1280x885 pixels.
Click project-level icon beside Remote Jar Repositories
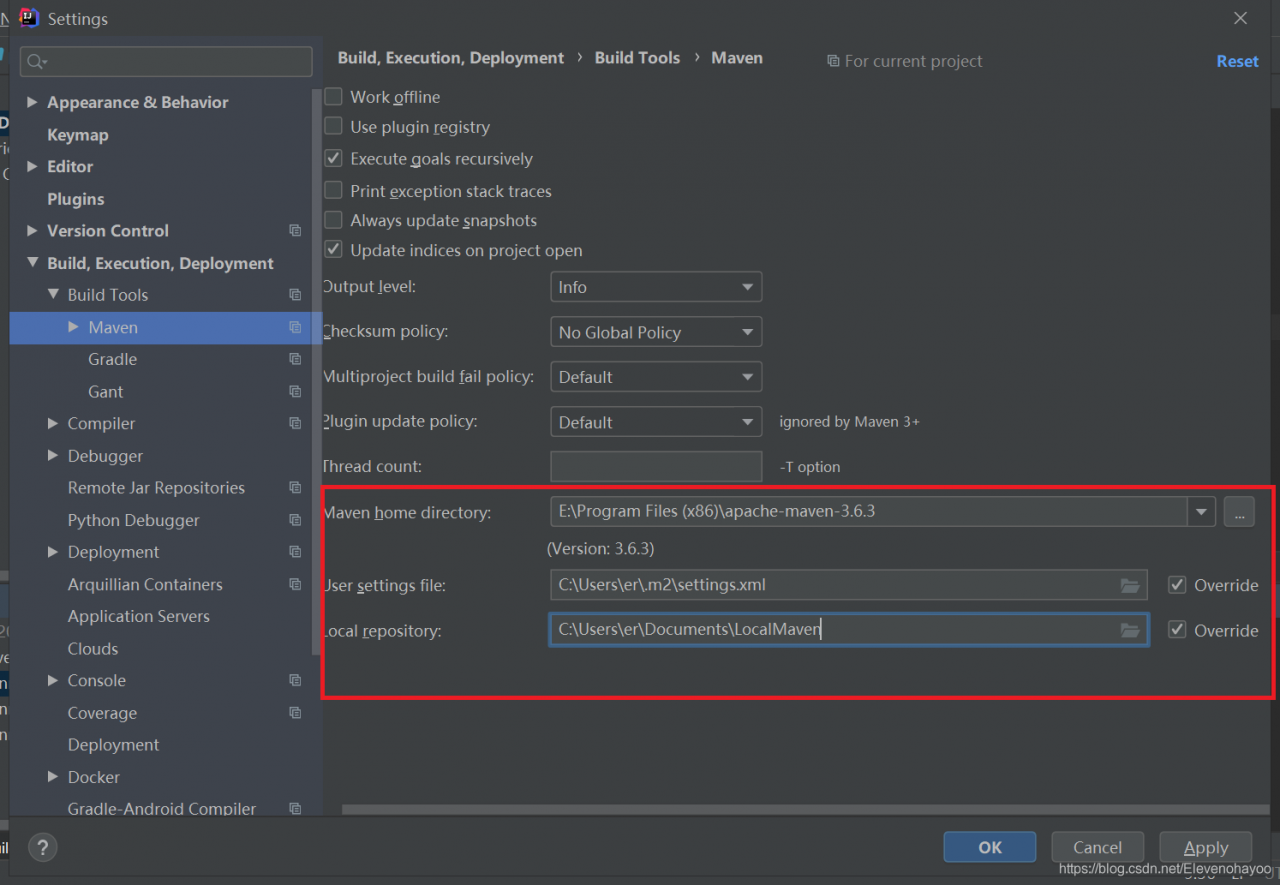coord(295,488)
